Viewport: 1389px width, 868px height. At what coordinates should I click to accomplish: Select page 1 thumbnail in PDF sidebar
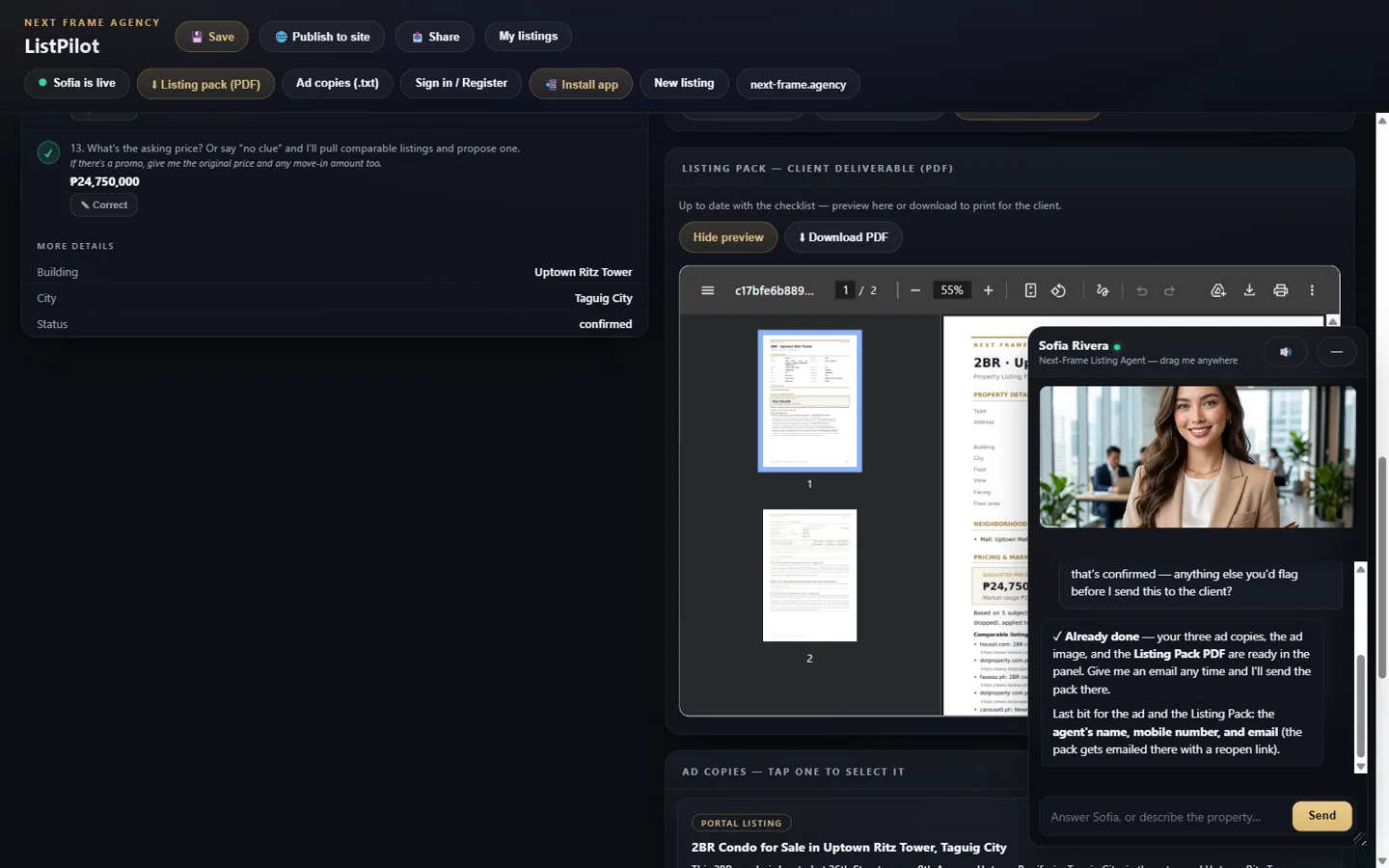(809, 400)
